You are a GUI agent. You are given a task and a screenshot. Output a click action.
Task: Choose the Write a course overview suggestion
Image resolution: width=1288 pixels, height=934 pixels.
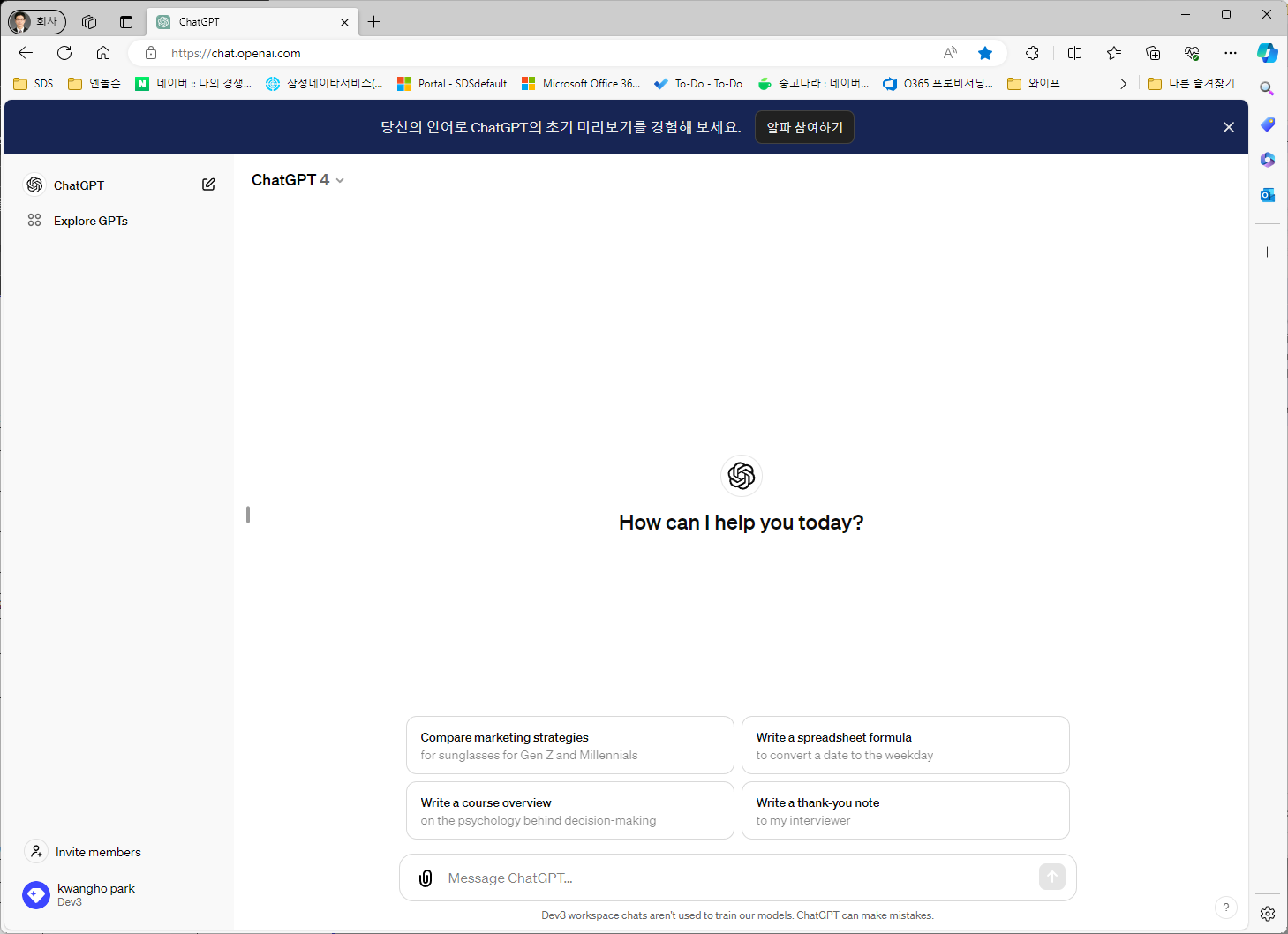569,811
